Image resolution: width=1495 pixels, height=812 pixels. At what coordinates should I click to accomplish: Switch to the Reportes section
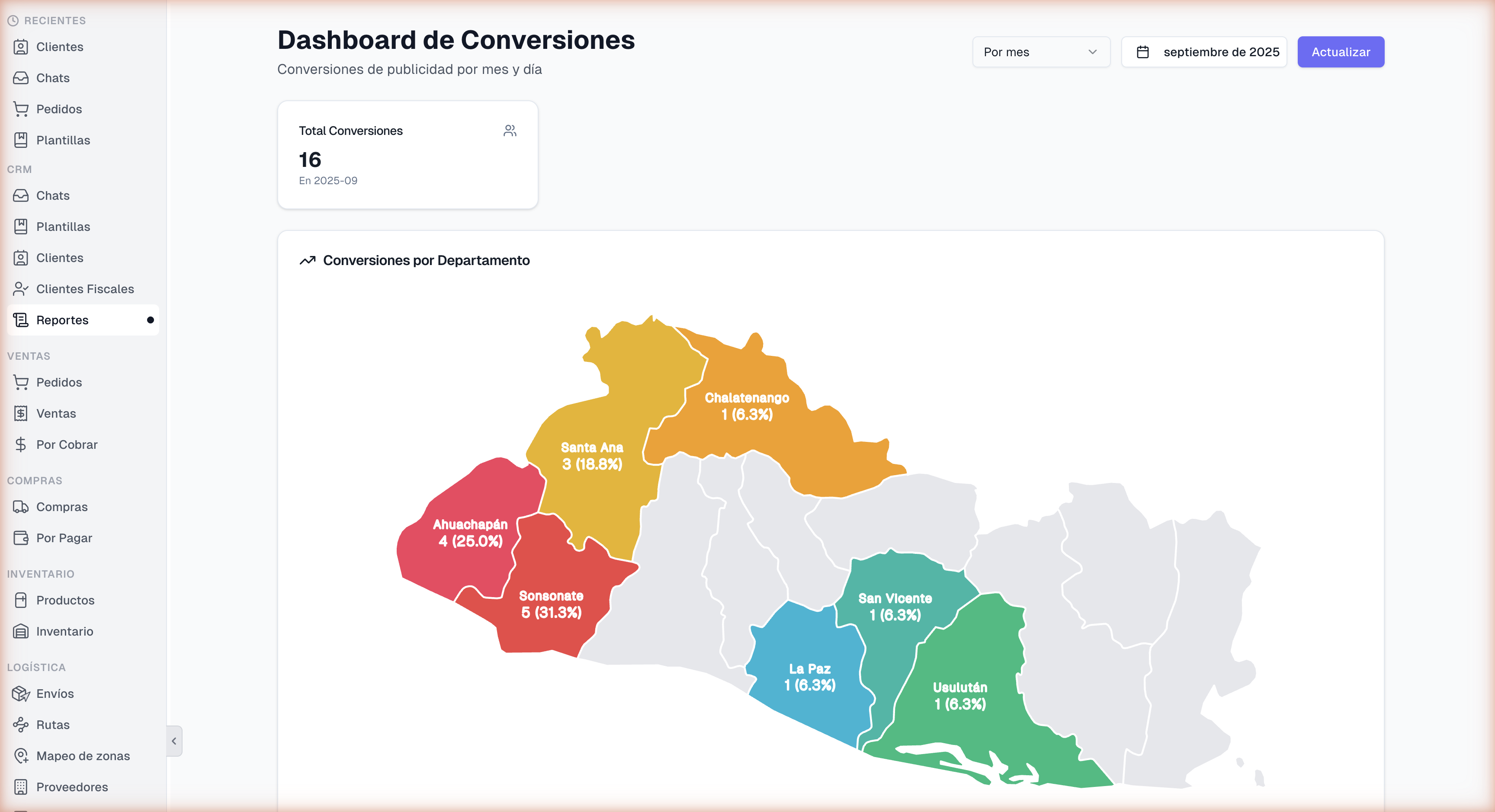(62, 320)
